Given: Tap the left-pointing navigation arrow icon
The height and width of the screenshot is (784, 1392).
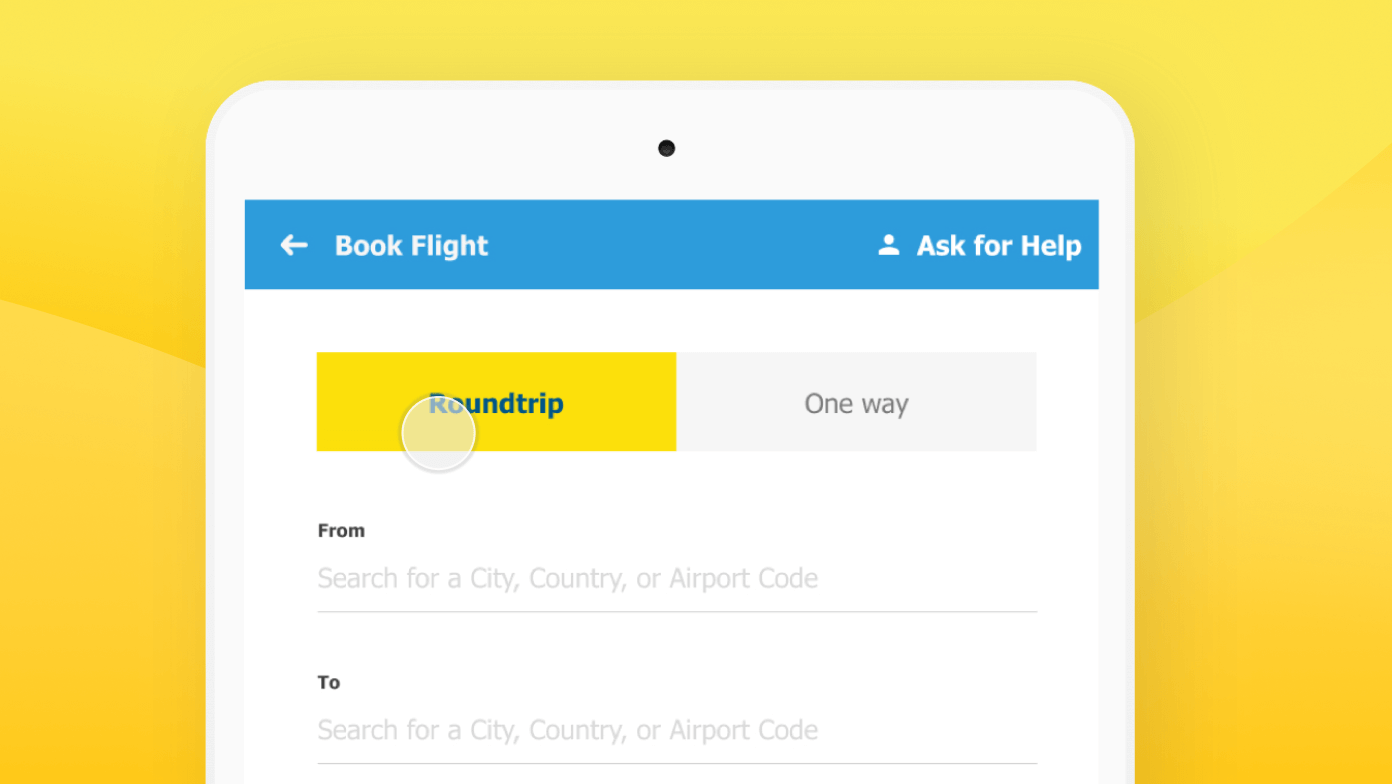Looking at the screenshot, I should 292,244.
